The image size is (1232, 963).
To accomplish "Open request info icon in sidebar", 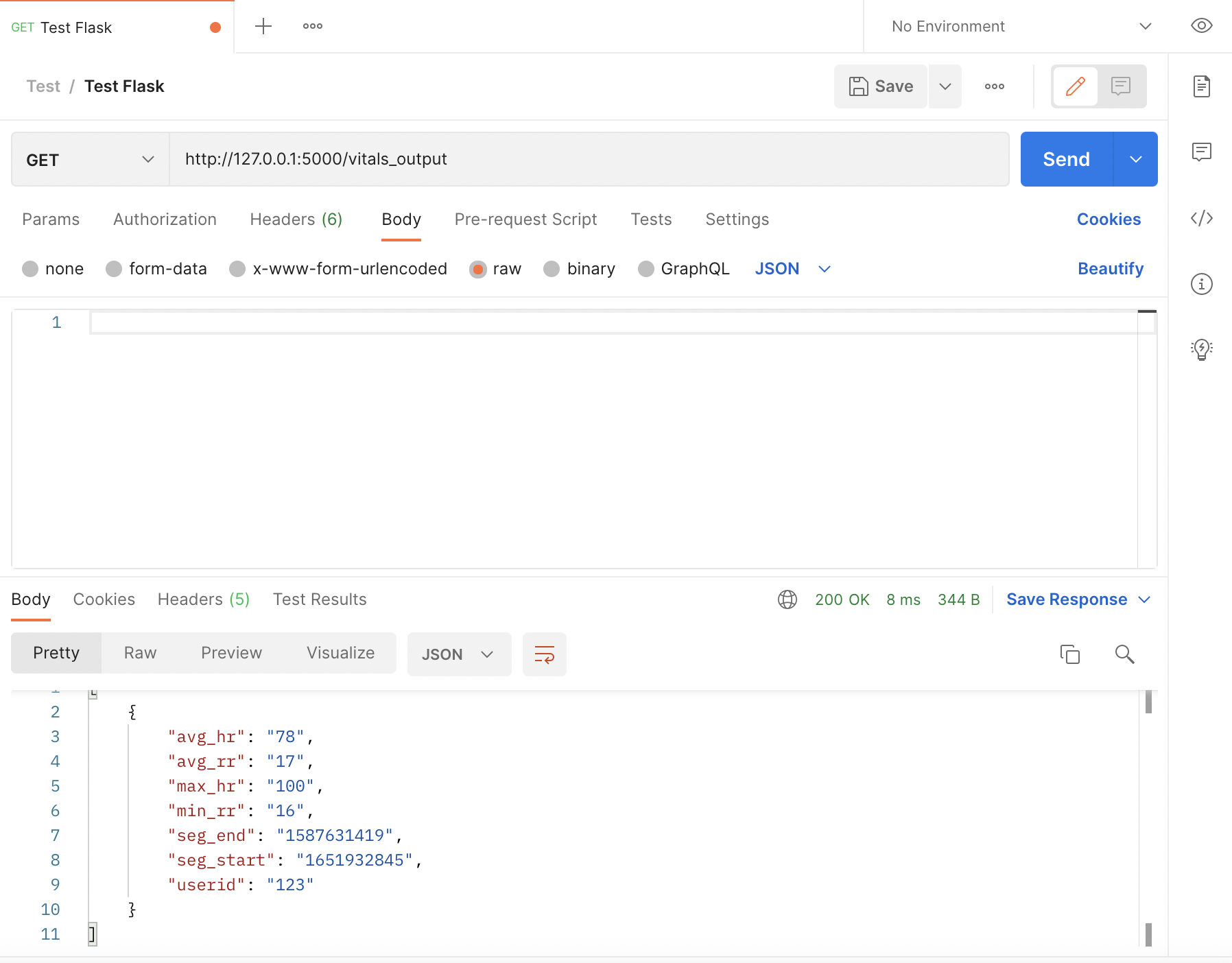I will 1202,284.
